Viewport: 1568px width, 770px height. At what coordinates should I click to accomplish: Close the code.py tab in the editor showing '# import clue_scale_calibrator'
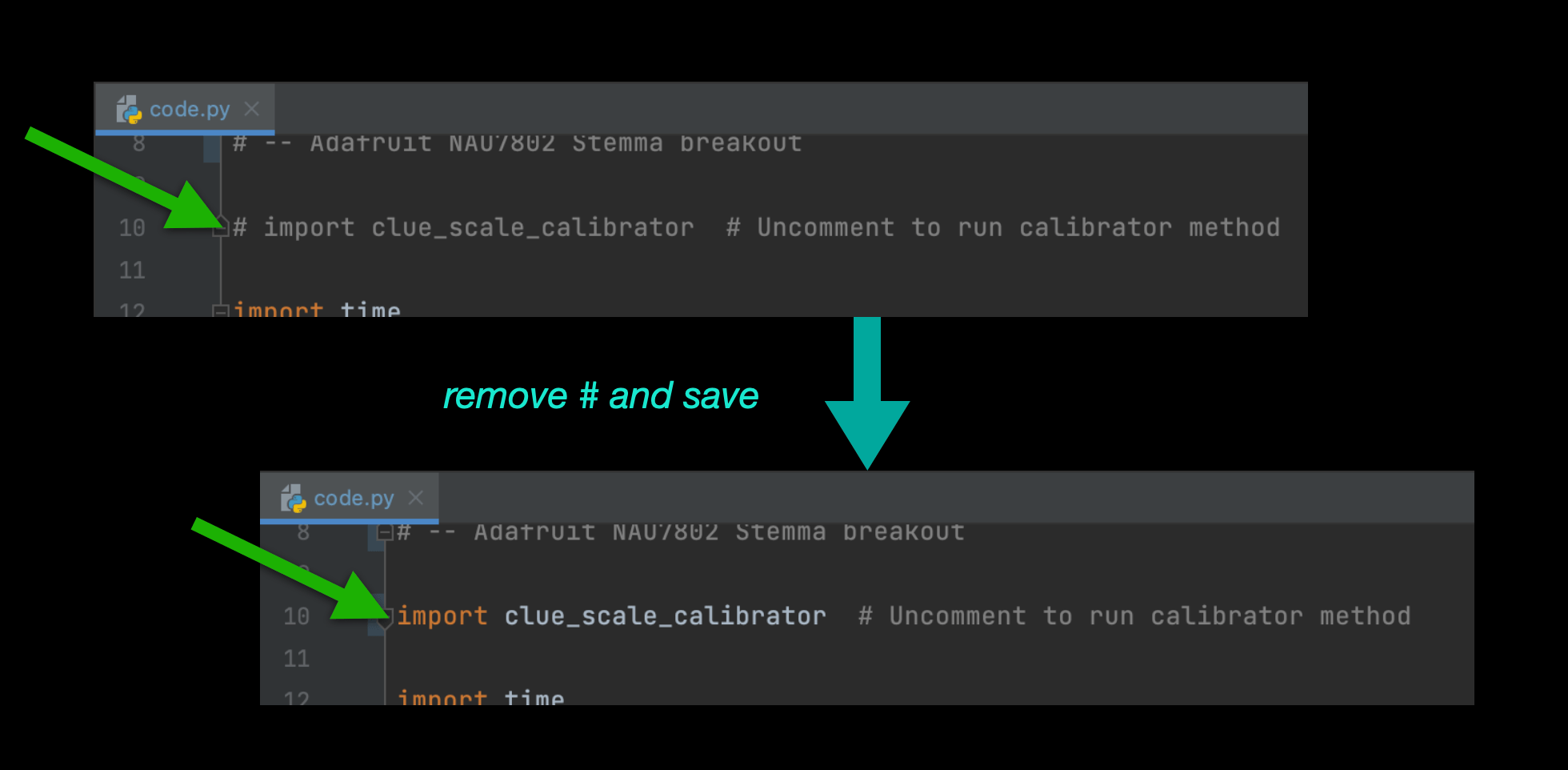click(252, 109)
